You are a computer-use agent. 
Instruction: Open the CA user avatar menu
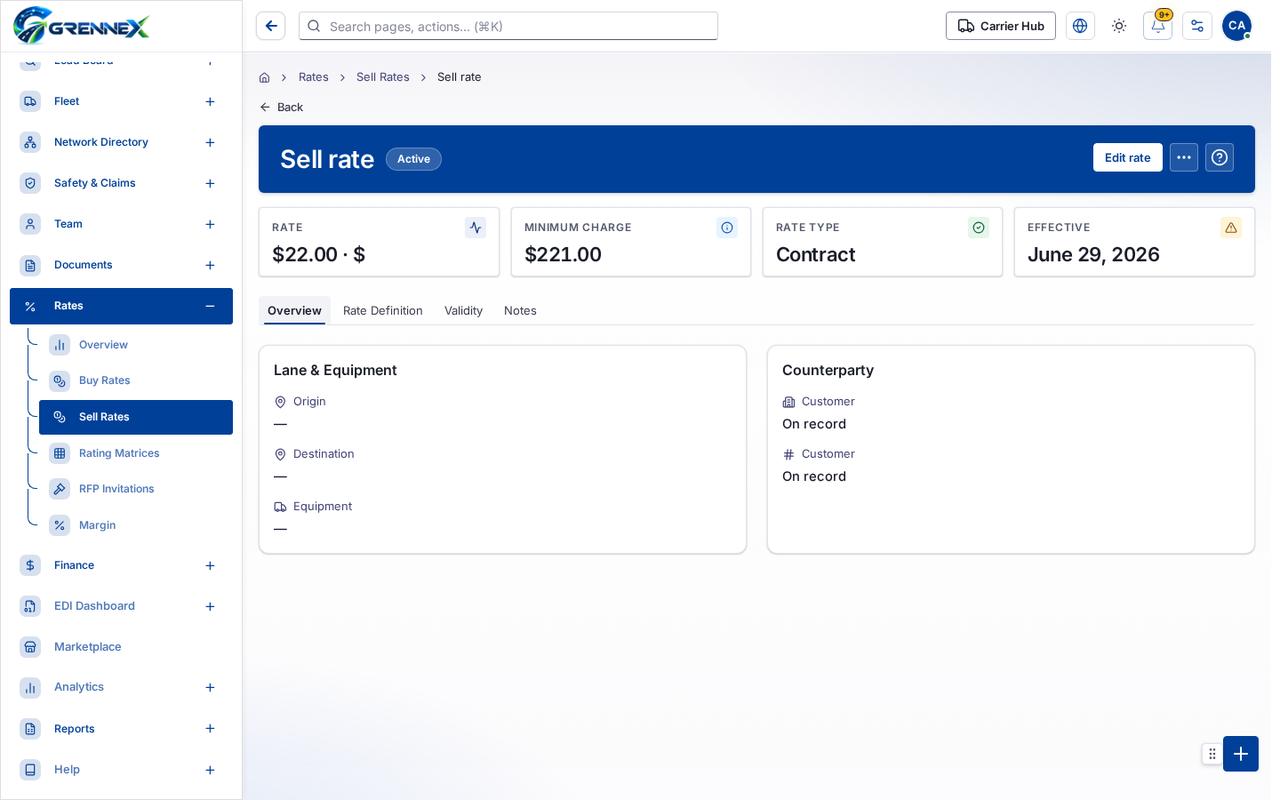(1237, 26)
